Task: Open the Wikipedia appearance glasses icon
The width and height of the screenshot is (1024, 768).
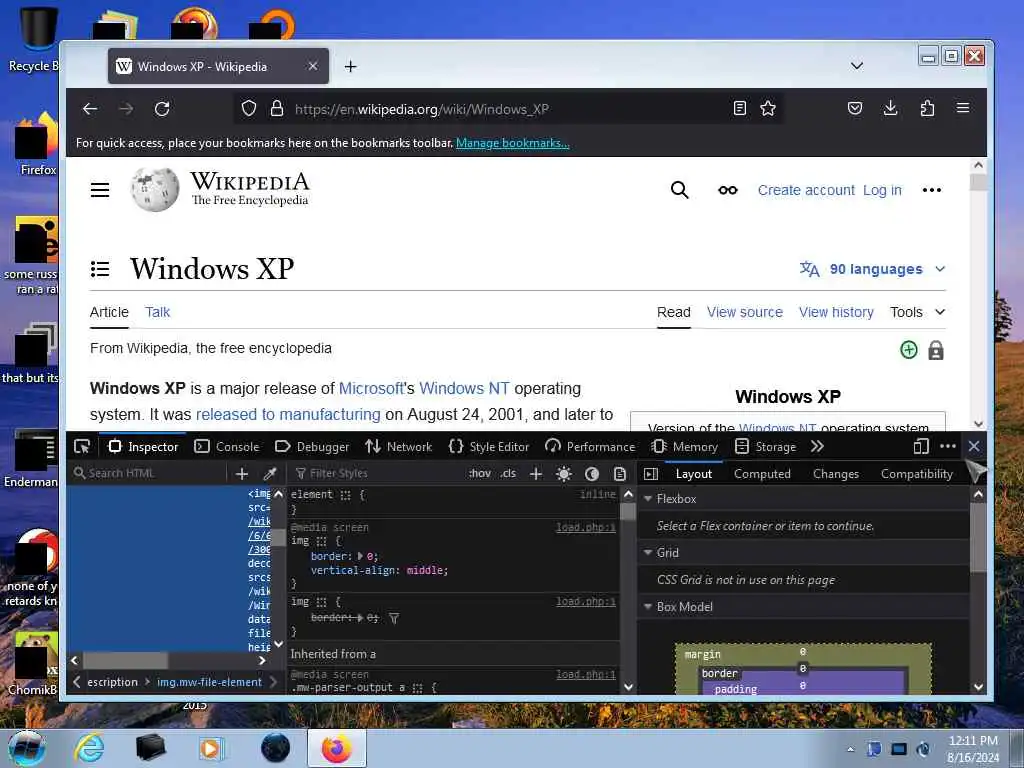Action: 728,190
